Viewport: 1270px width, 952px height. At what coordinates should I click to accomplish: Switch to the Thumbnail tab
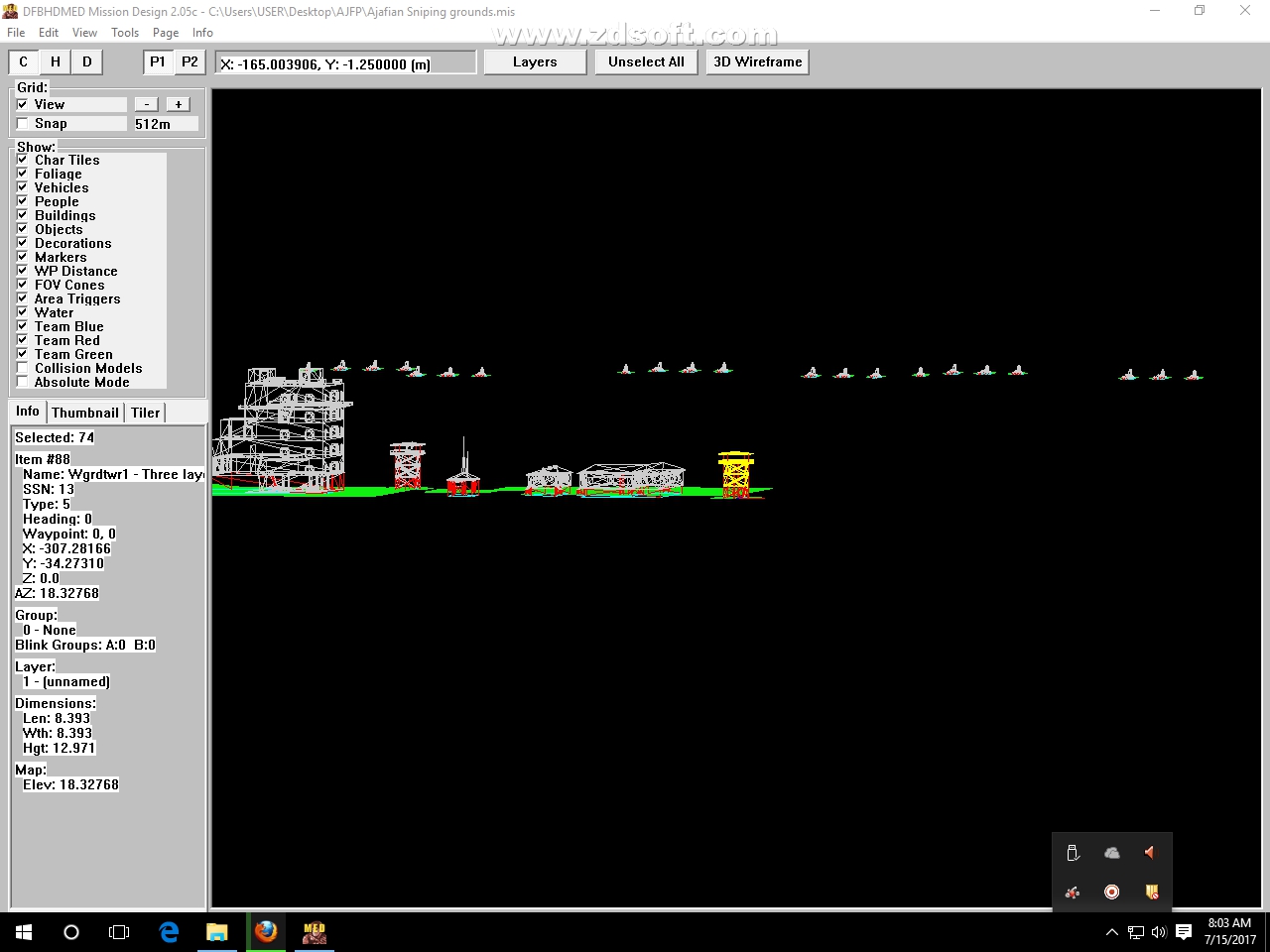click(85, 413)
